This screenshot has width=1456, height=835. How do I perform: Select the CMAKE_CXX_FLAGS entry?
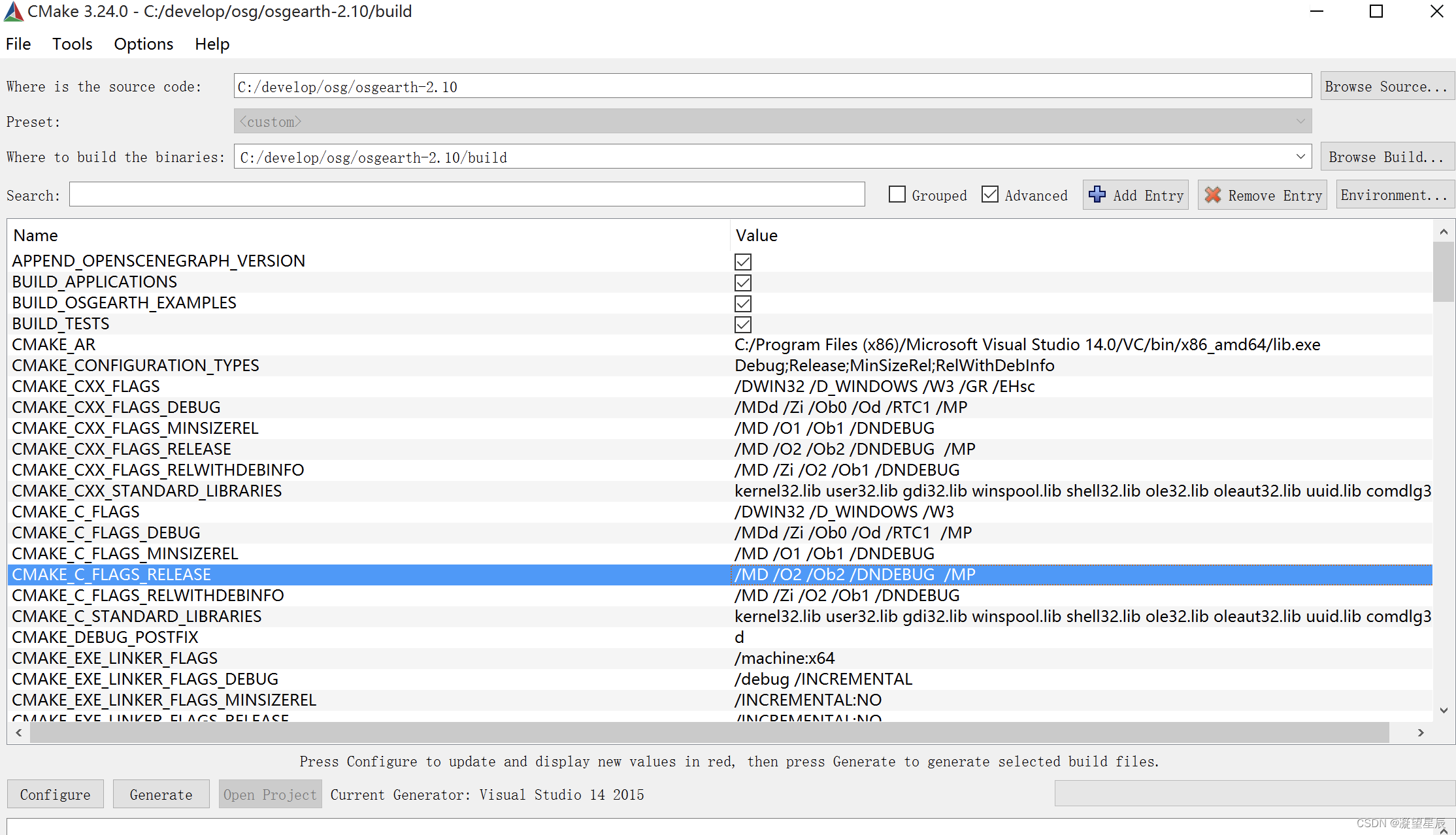(x=86, y=386)
